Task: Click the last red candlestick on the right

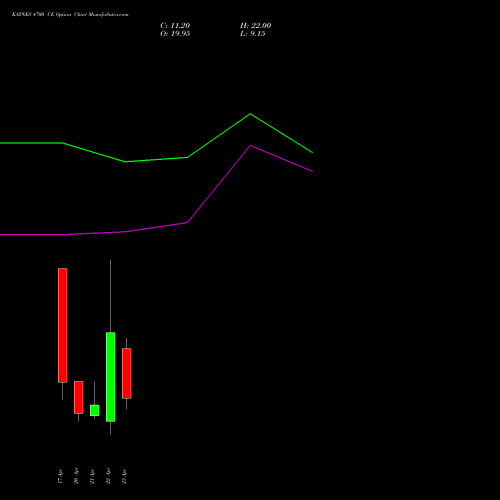Action: click(x=126, y=373)
